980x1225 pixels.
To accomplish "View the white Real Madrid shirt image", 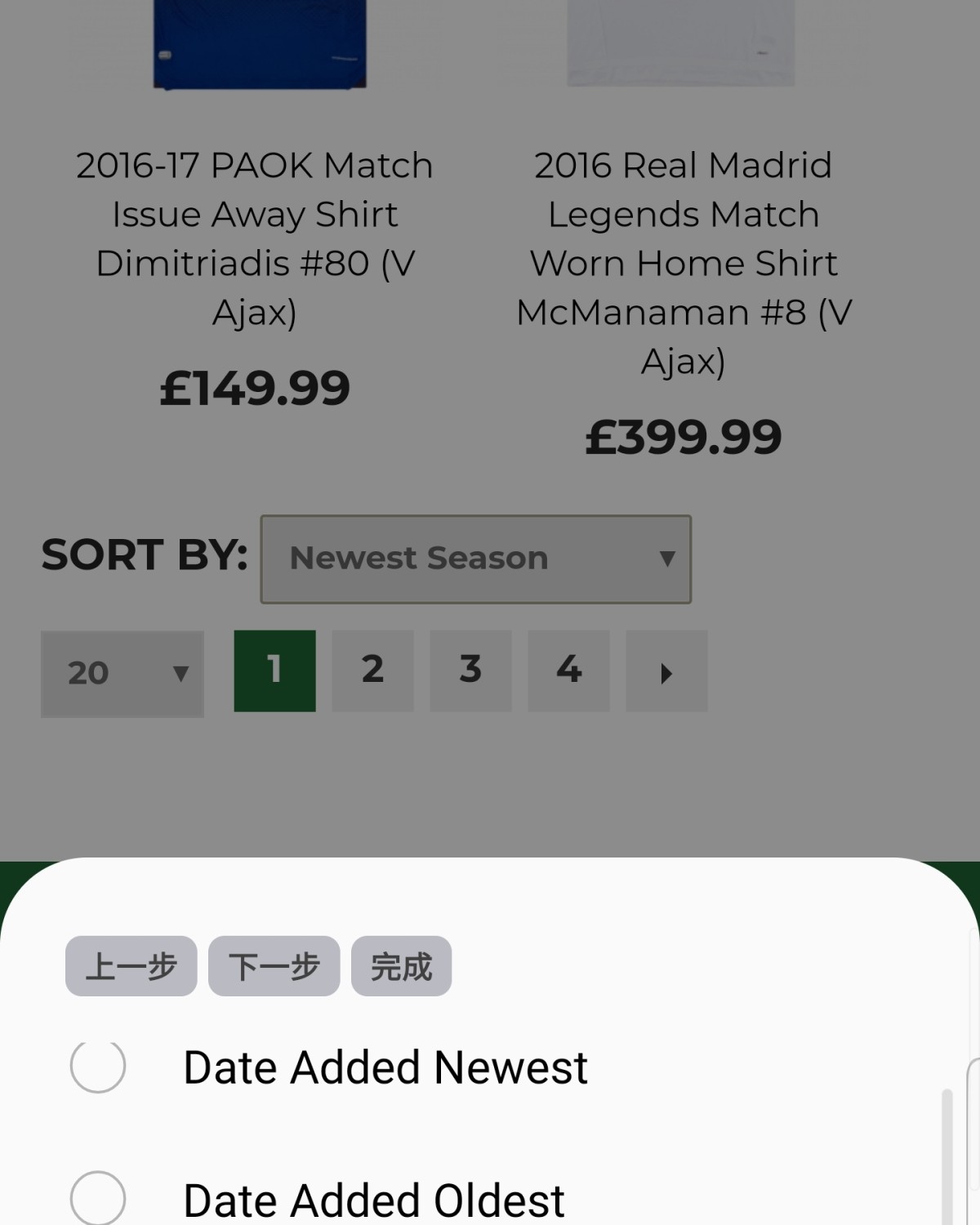I will coord(681,42).
